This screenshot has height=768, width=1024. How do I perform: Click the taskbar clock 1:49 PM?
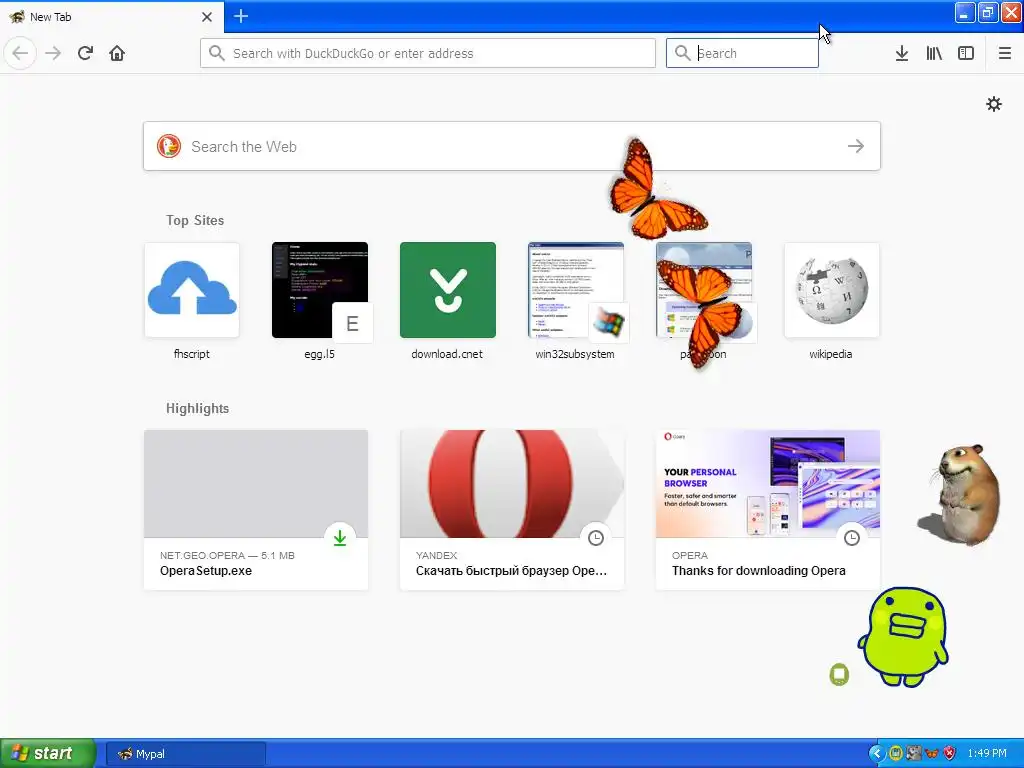coord(987,753)
